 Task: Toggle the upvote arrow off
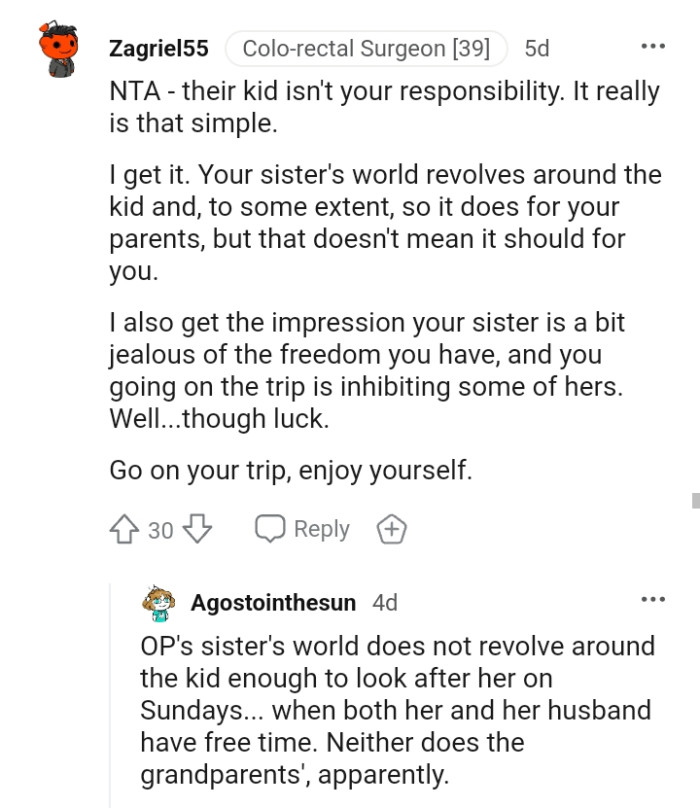tap(125, 528)
